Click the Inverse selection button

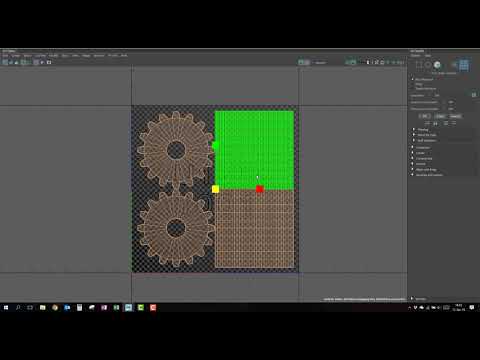pyautogui.click(x=455, y=116)
